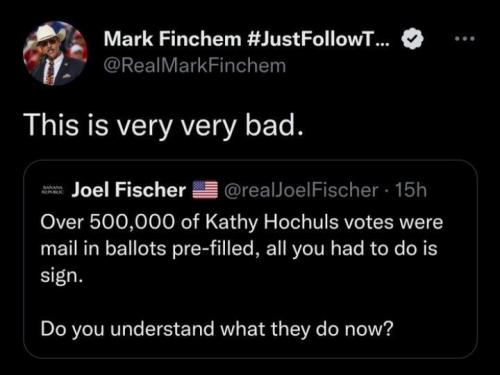The width and height of the screenshot is (500, 375).
Task: Click the "This is very very bad." text
Action: click(165, 125)
